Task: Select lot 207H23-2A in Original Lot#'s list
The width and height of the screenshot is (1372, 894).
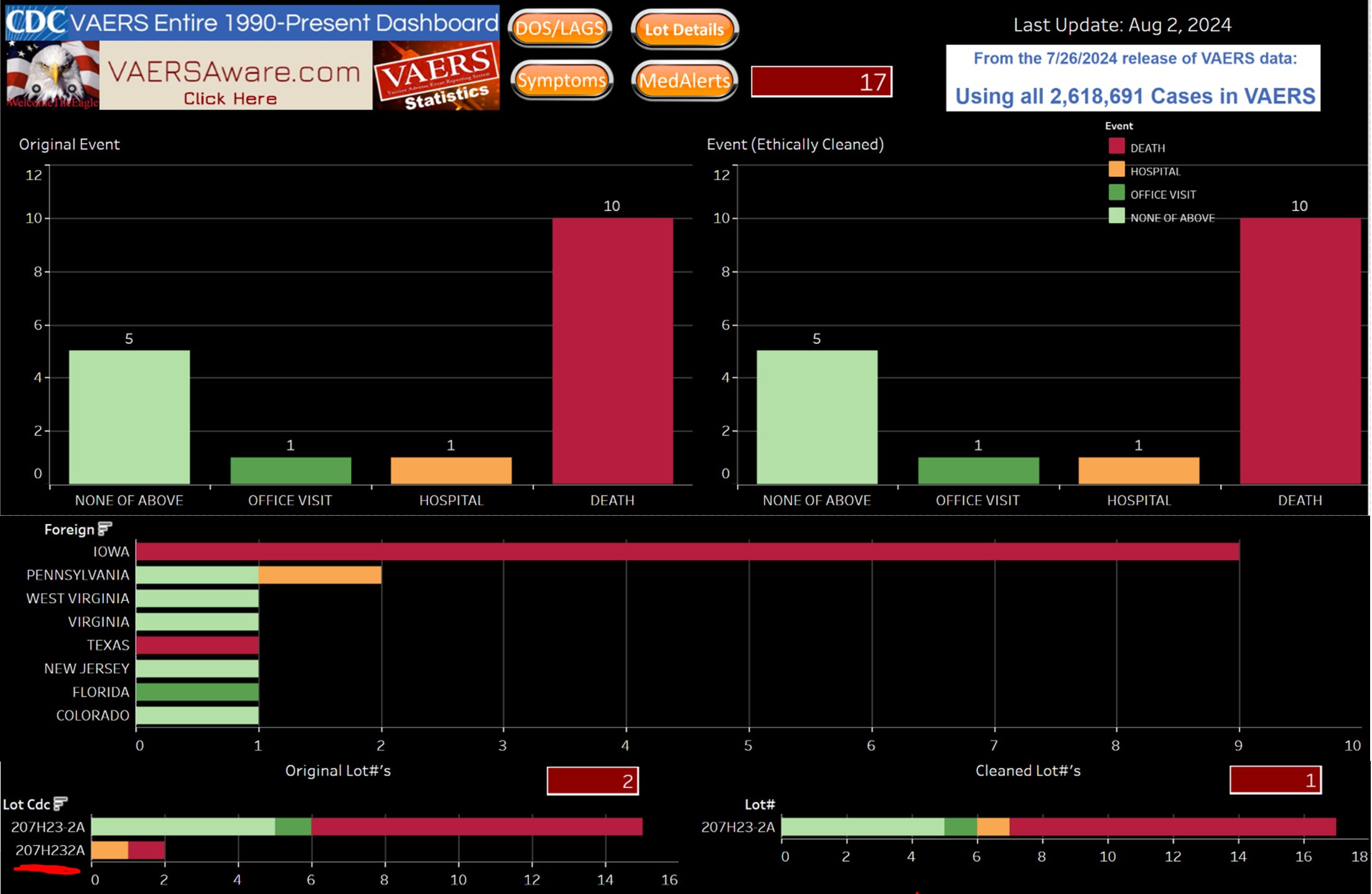Action: click(x=48, y=827)
